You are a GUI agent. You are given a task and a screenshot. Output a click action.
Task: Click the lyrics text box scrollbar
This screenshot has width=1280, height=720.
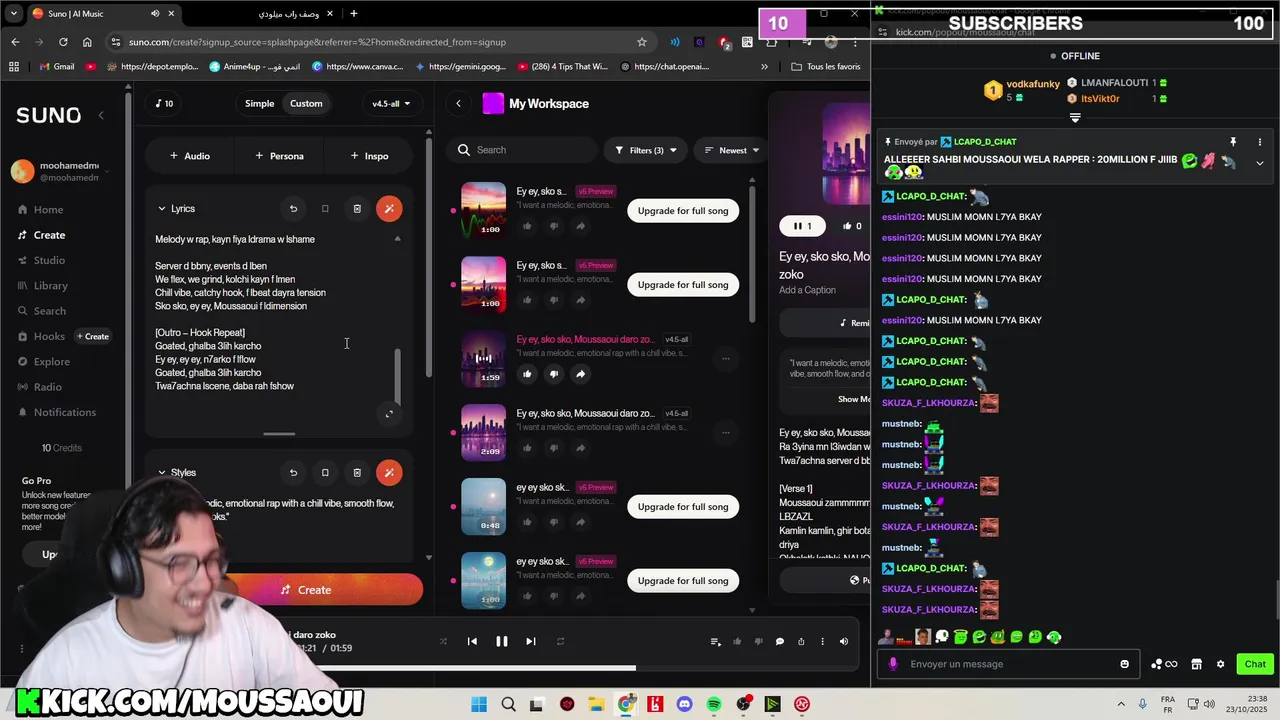[x=398, y=375]
